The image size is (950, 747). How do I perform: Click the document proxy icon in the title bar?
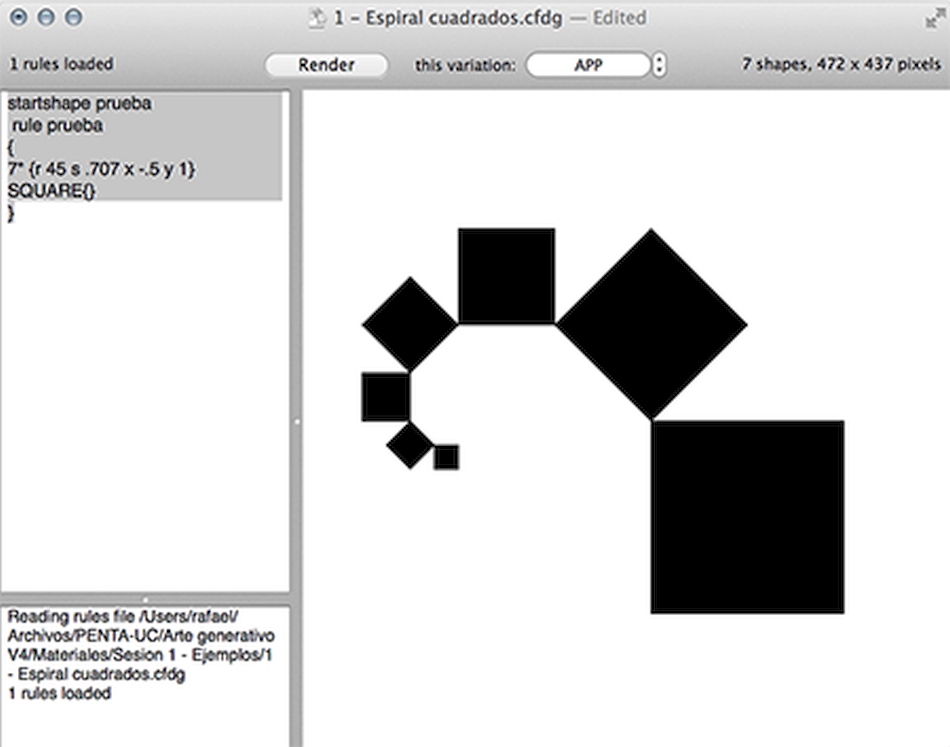click(317, 18)
